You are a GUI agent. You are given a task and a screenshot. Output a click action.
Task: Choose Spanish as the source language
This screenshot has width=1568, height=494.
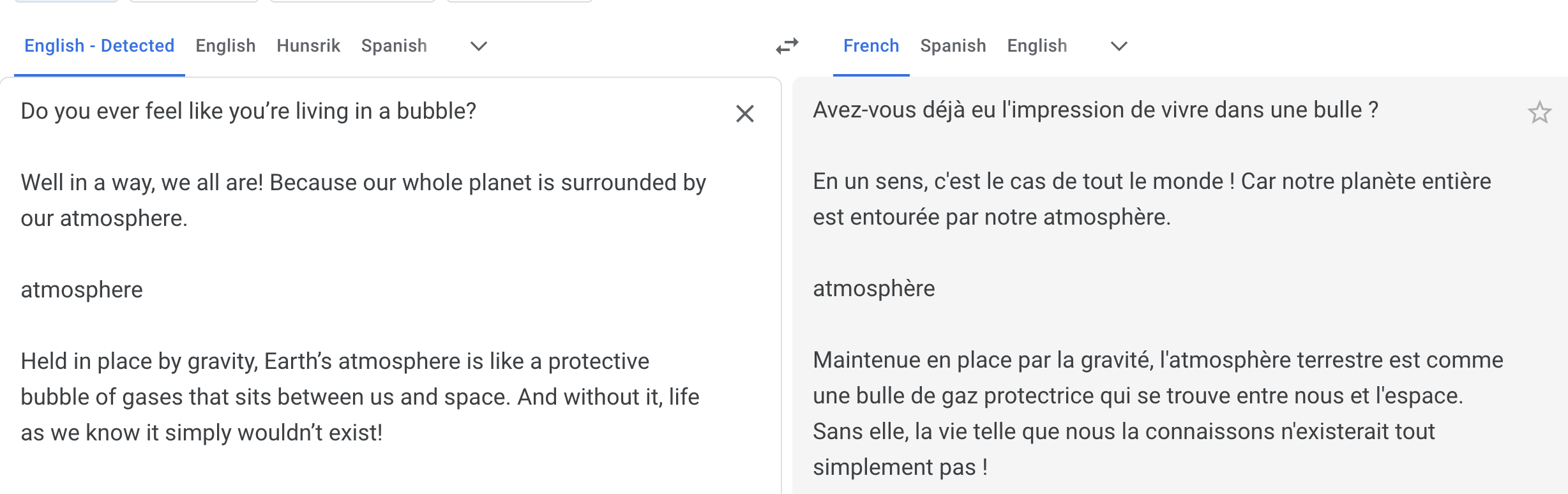(x=394, y=46)
